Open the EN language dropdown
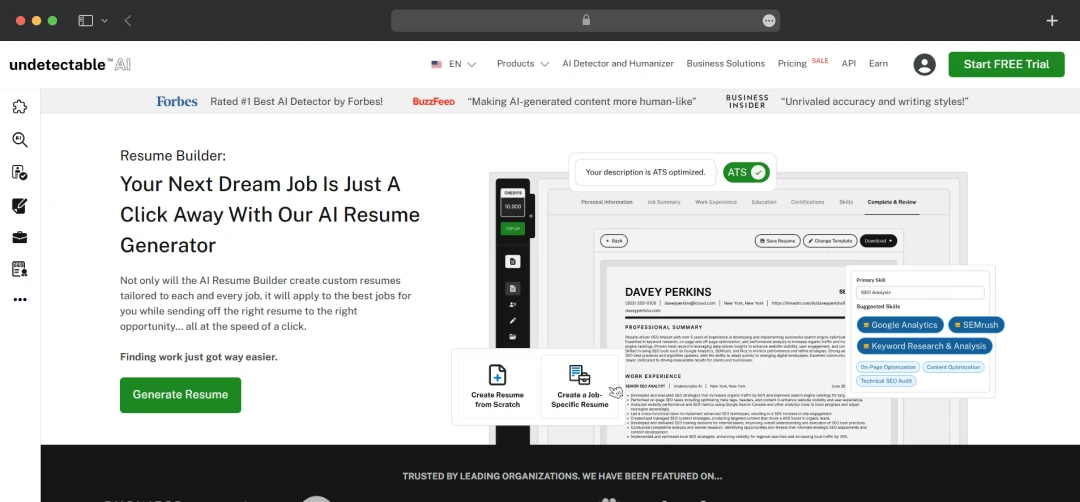Screen dimensions: 1080x502 [x=462, y=64]
